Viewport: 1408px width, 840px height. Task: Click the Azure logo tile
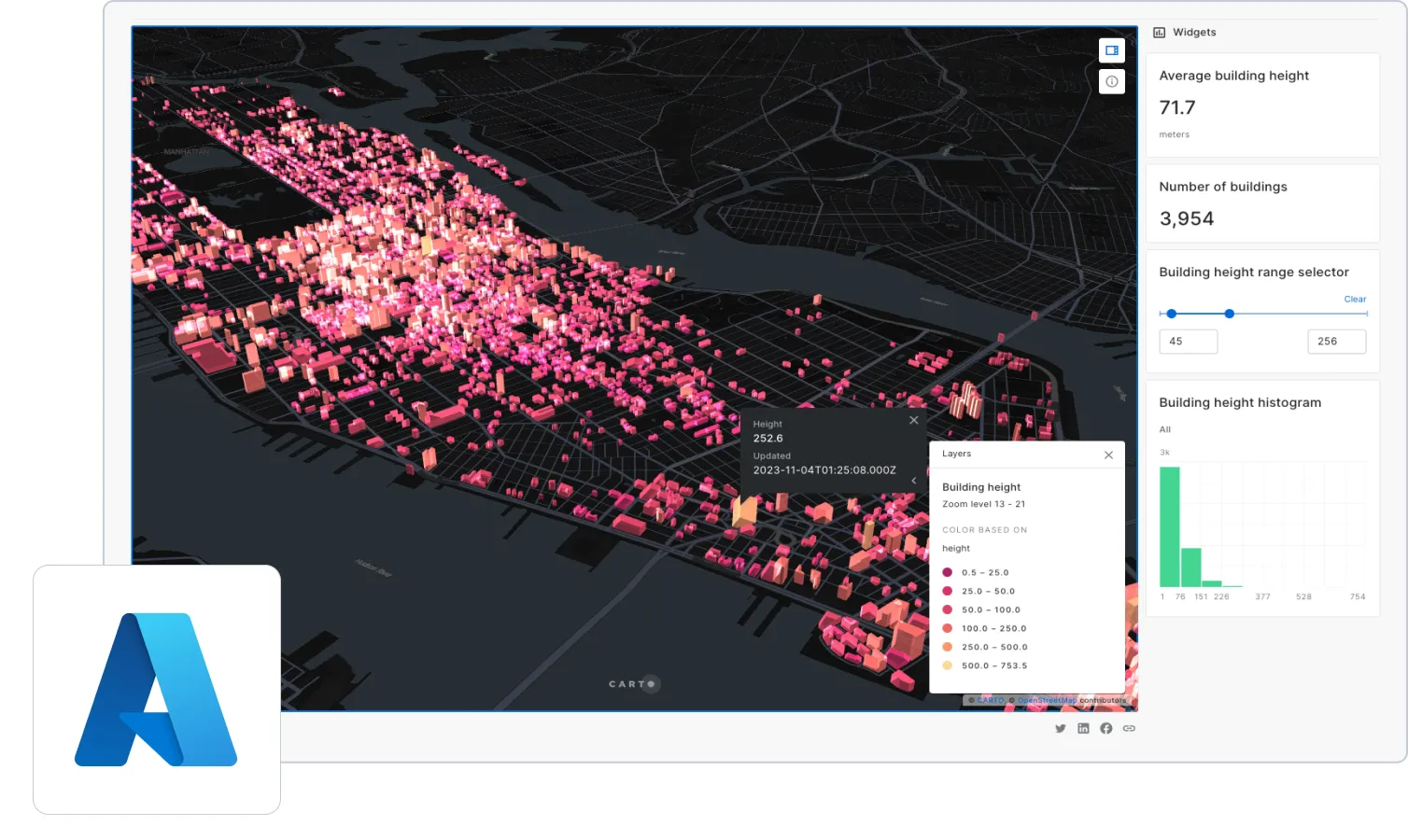[x=157, y=690]
